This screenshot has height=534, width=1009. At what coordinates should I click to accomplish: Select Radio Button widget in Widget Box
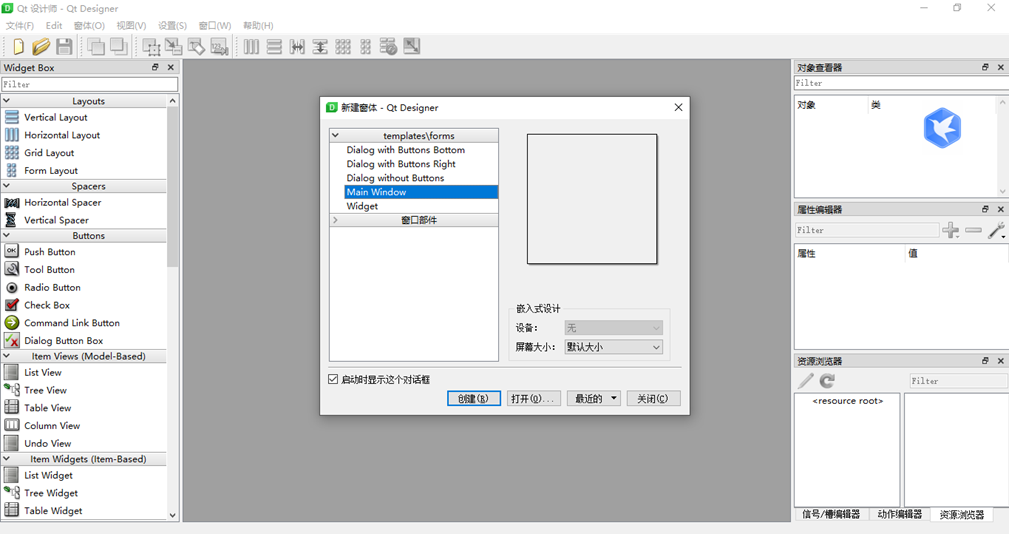point(52,287)
